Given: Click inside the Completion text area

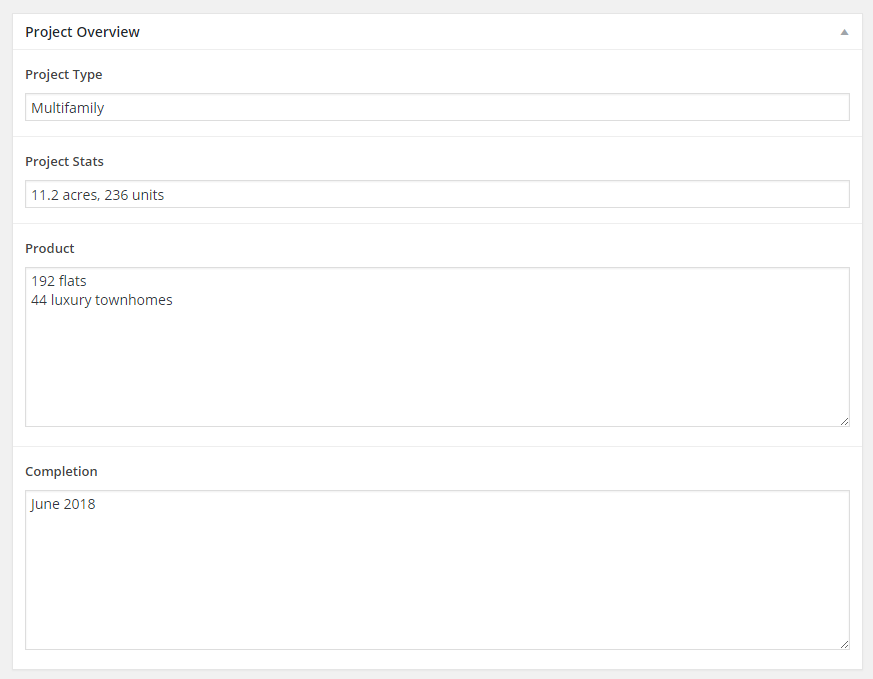Looking at the screenshot, I should [x=437, y=570].
